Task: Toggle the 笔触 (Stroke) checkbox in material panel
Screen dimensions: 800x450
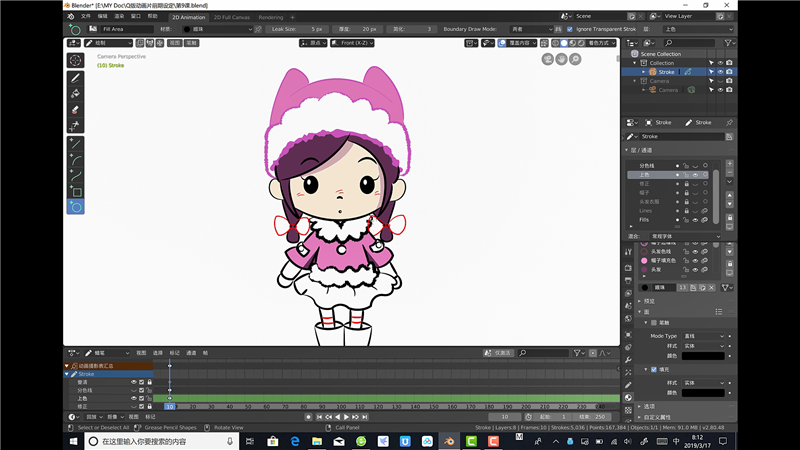Action: tap(654, 322)
